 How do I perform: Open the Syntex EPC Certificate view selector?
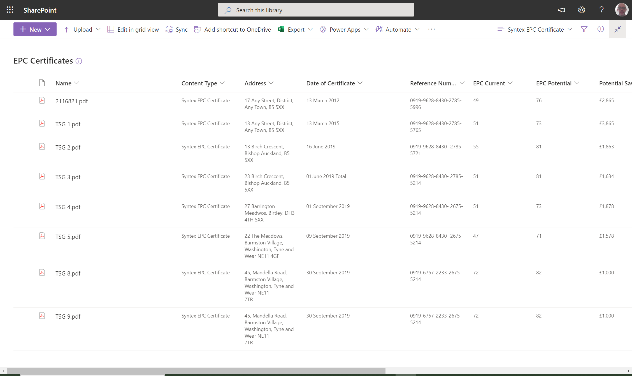(x=534, y=29)
